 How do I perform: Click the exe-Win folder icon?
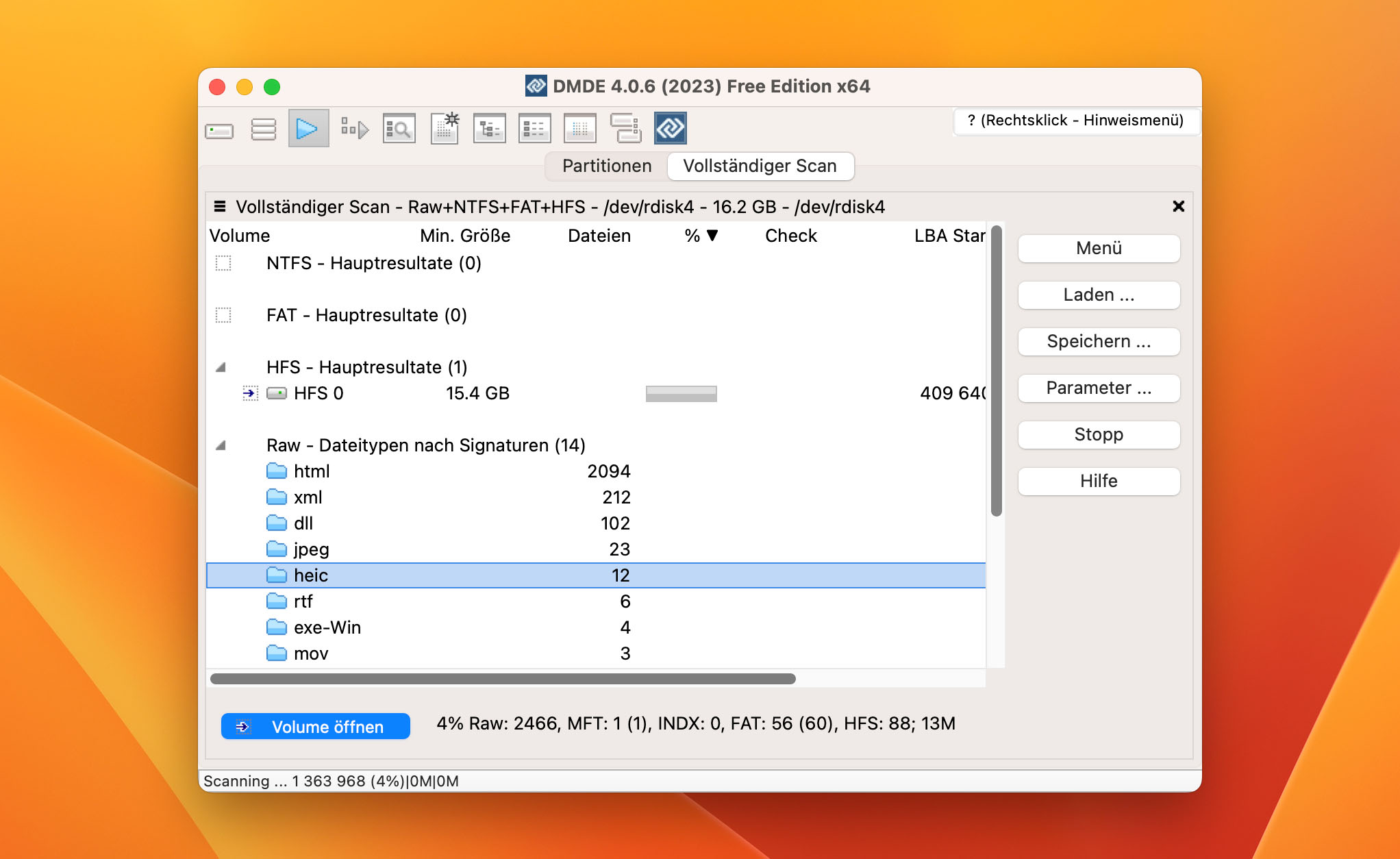[277, 627]
